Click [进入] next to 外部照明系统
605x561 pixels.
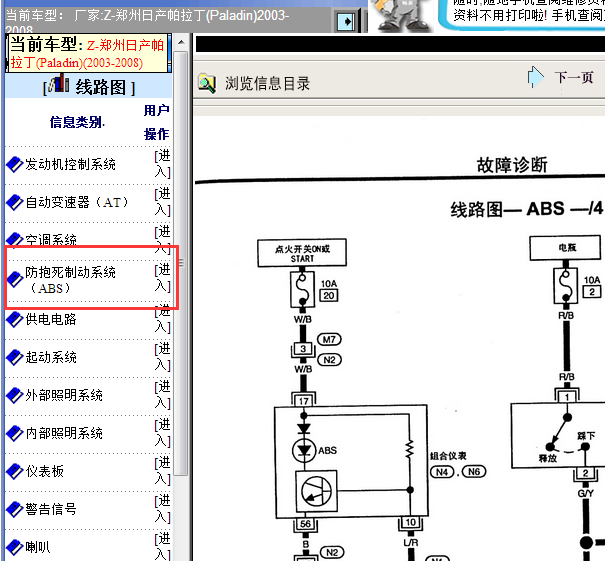click(x=162, y=395)
